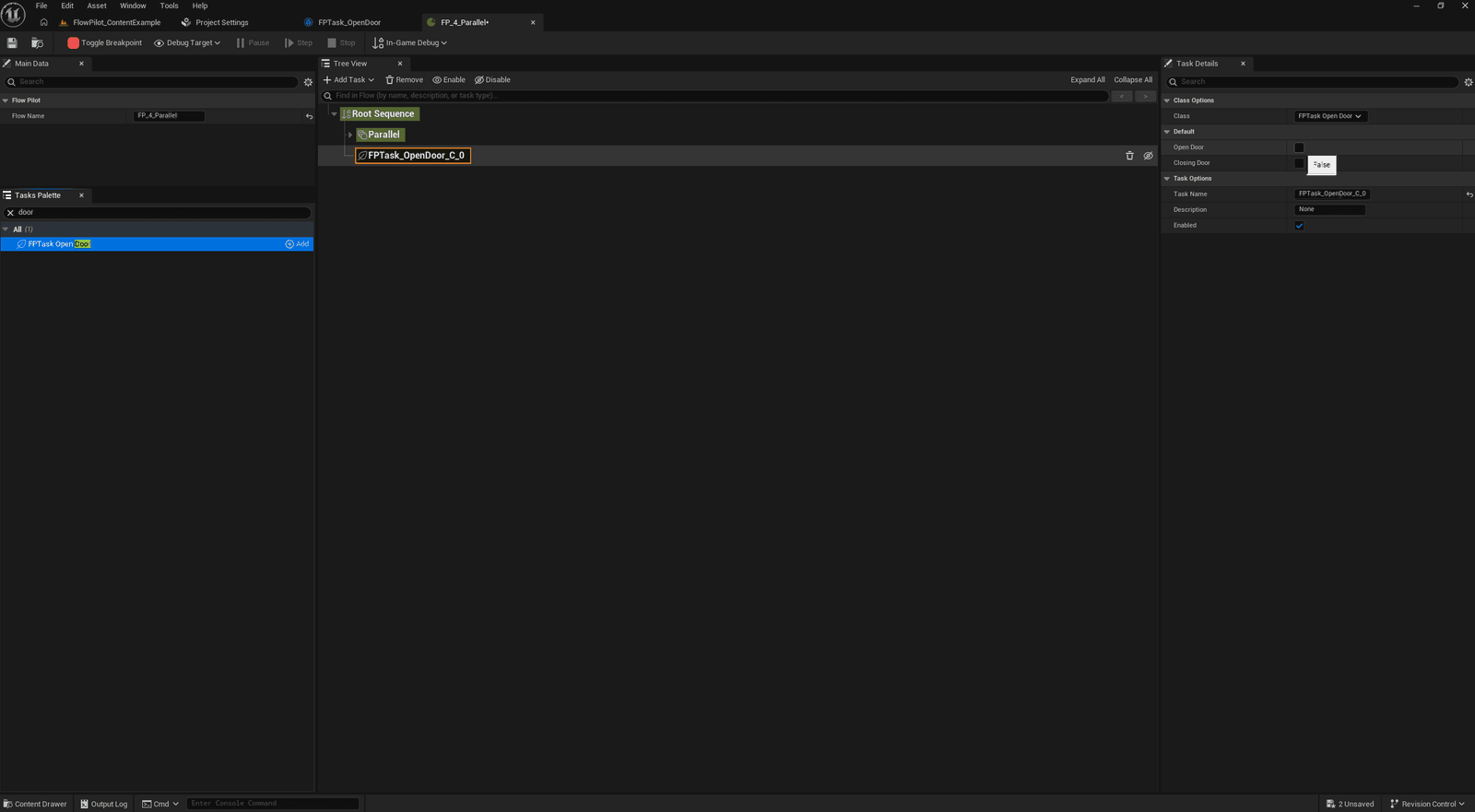Hide FPTask_OpenDoor_C_0 via eye icon
Image resolution: width=1475 pixels, height=812 pixels.
pos(1148,156)
